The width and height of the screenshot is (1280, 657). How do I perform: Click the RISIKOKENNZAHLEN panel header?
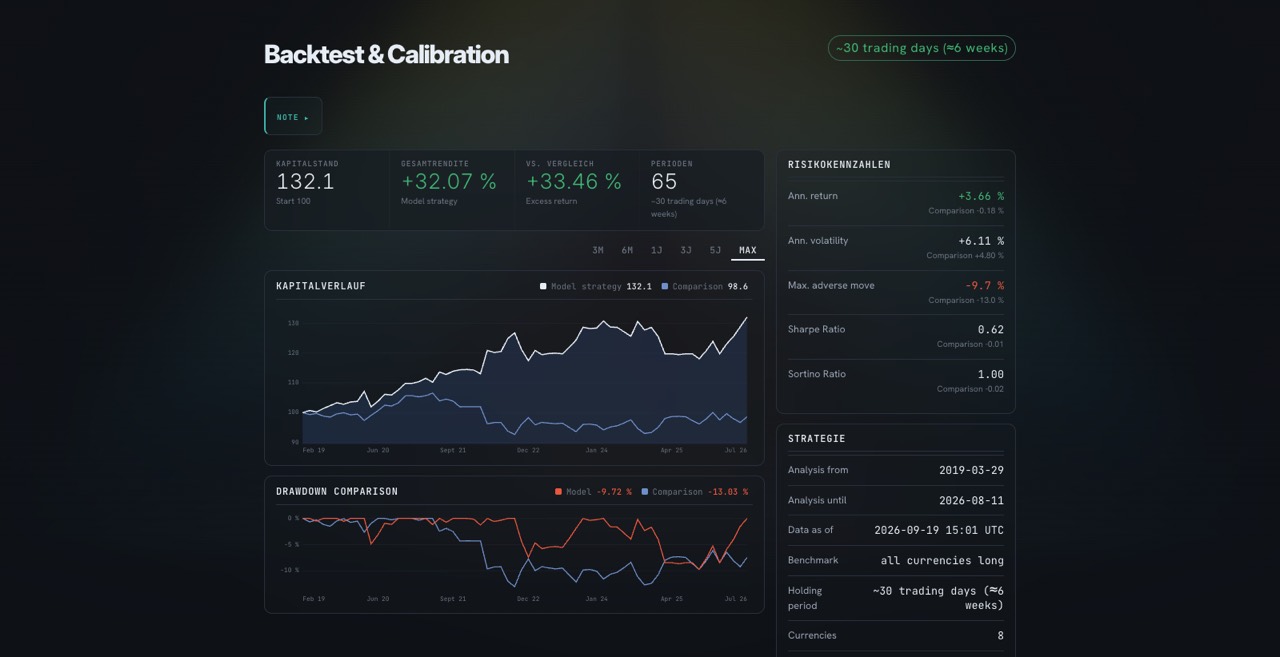coord(839,164)
